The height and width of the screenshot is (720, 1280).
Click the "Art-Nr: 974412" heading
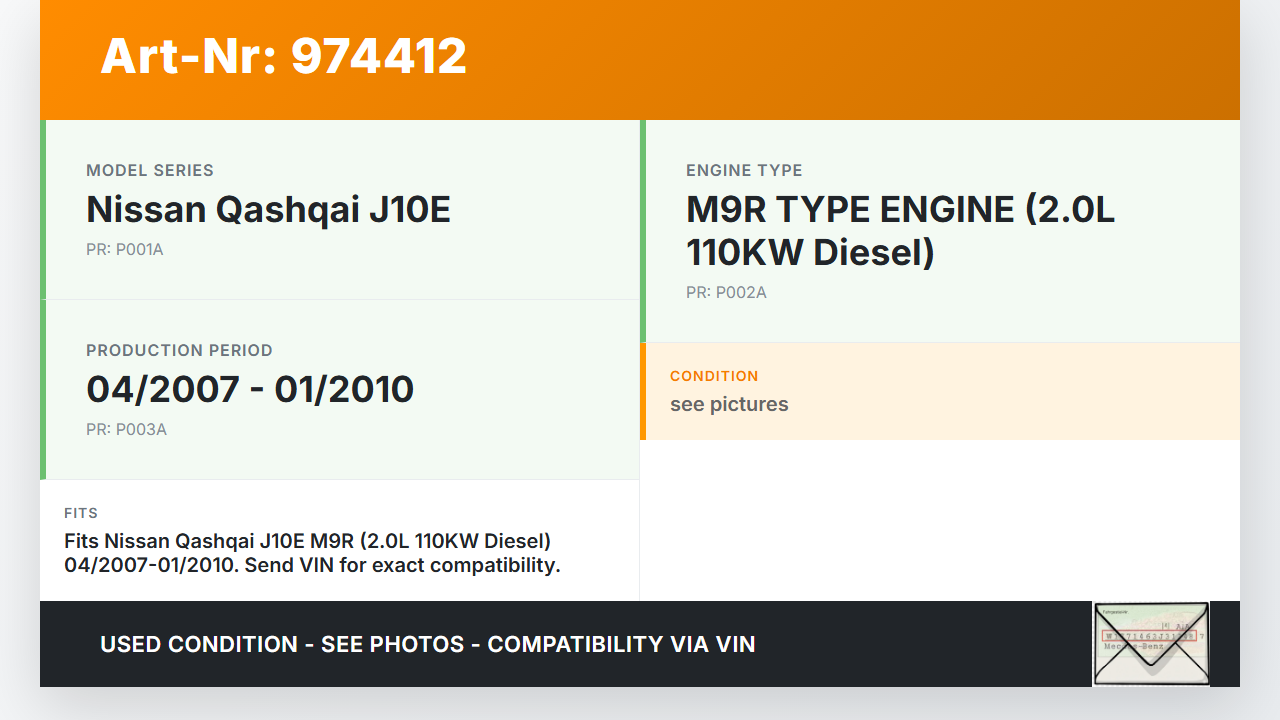pos(284,56)
